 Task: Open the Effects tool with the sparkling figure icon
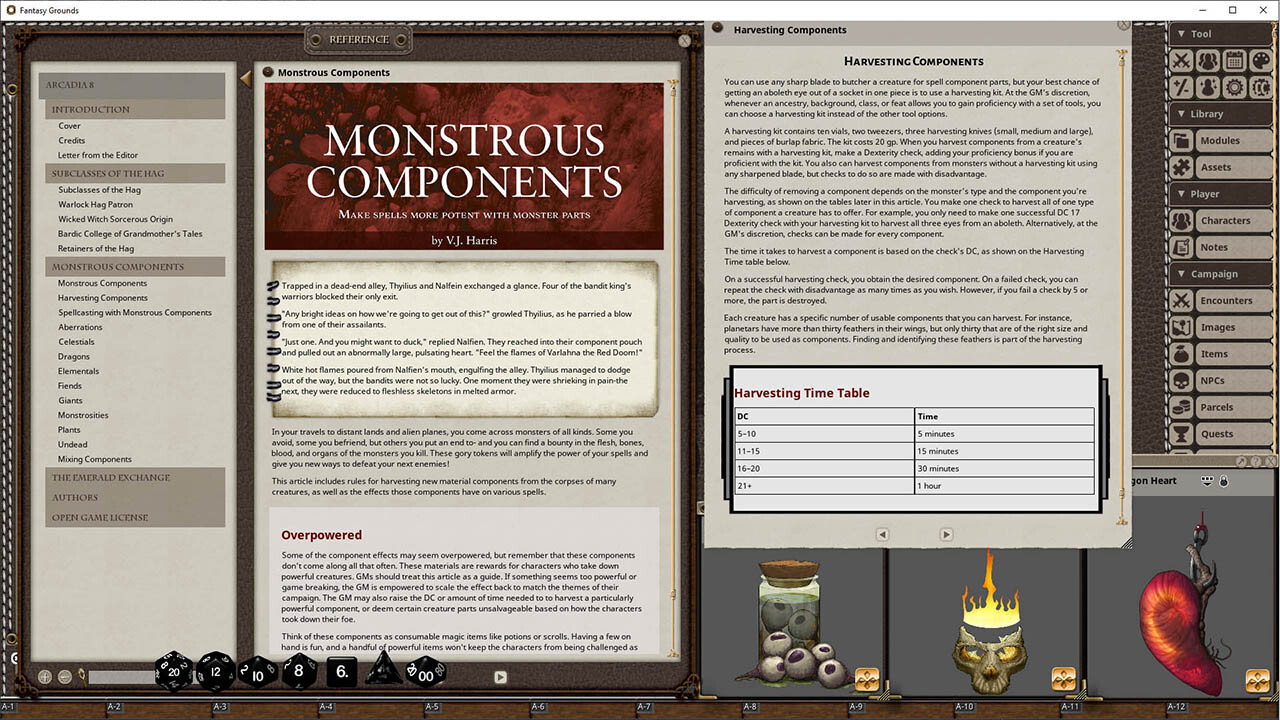pyautogui.click(x=1209, y=87)
